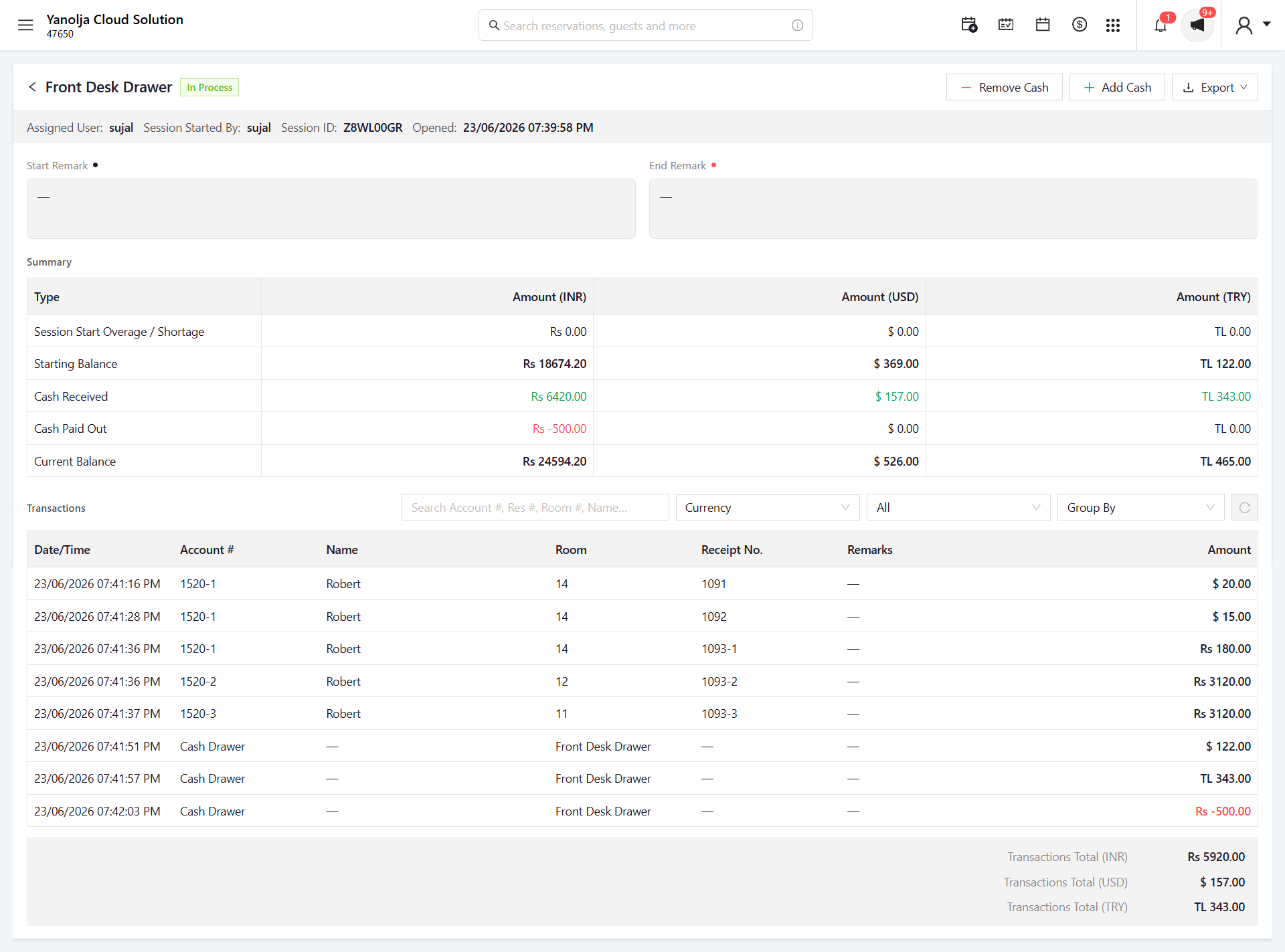Open the plain calendar view icon
The height and width of the screenshot is (952, 1285).
click(1043, 25)
